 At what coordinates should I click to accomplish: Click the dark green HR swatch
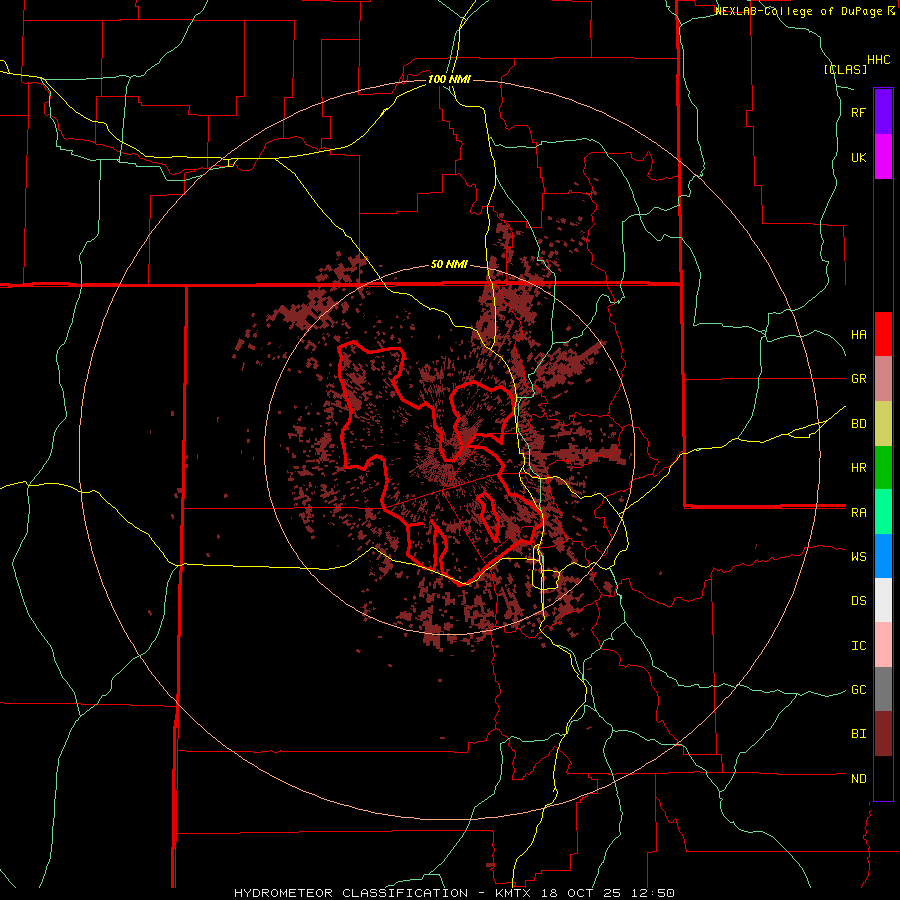[x=883, y=468]
